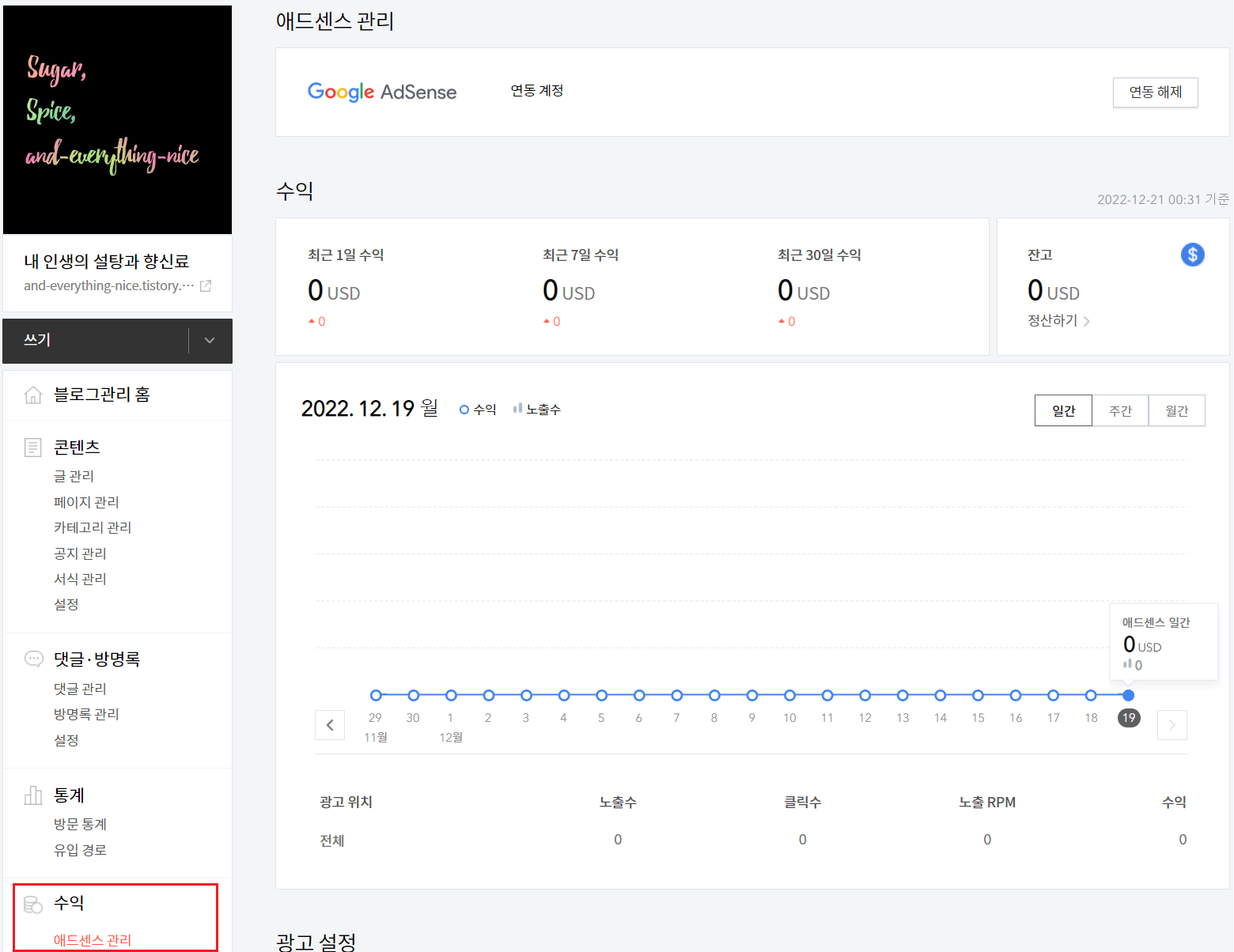Viewport: 1234px width, 952px height.
Task: Open 서식 관리 menu item
Action: [x=80, y=579]
